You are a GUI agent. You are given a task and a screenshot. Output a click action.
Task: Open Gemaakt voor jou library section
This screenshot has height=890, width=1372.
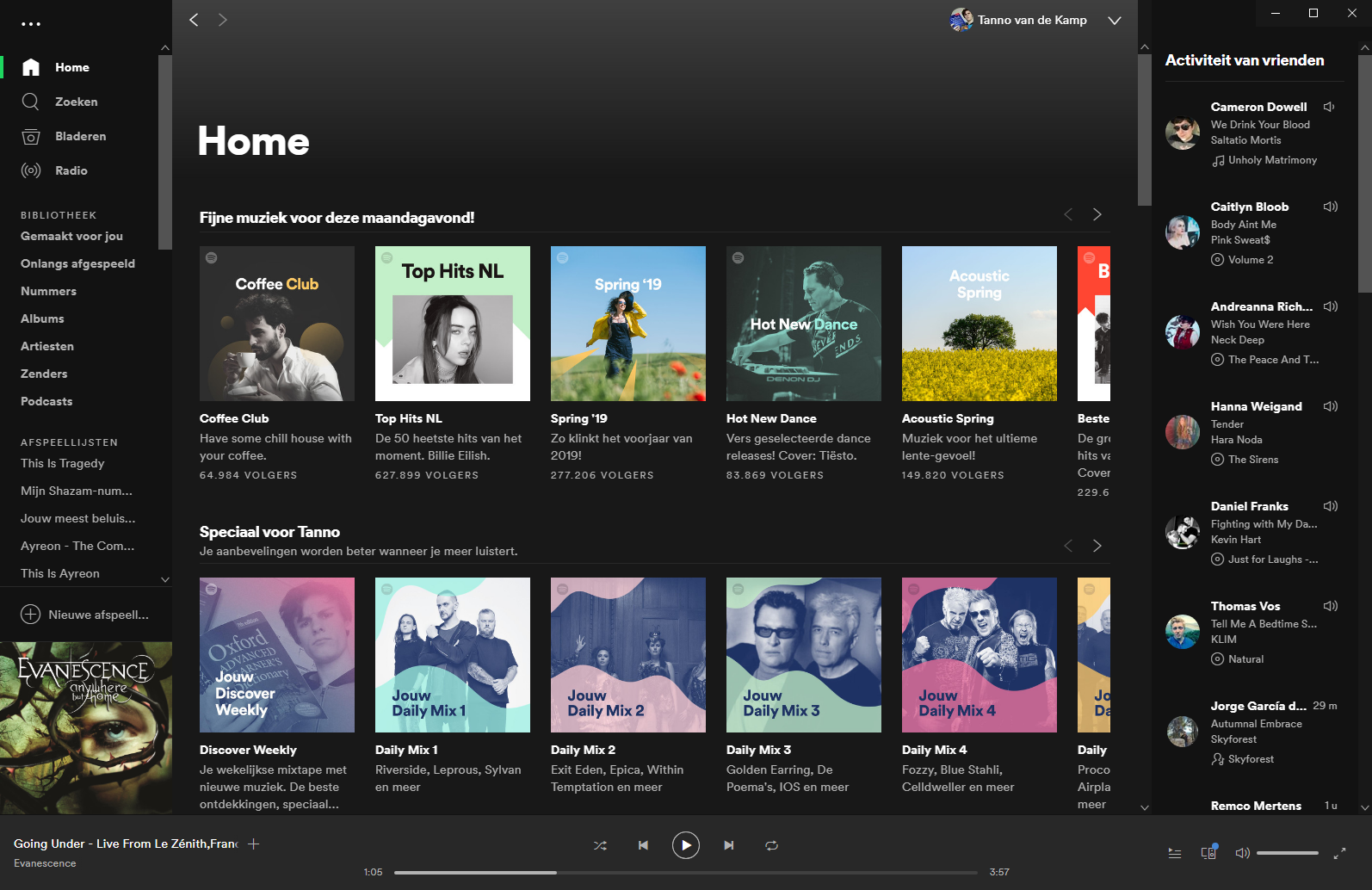tap(71, 236)
